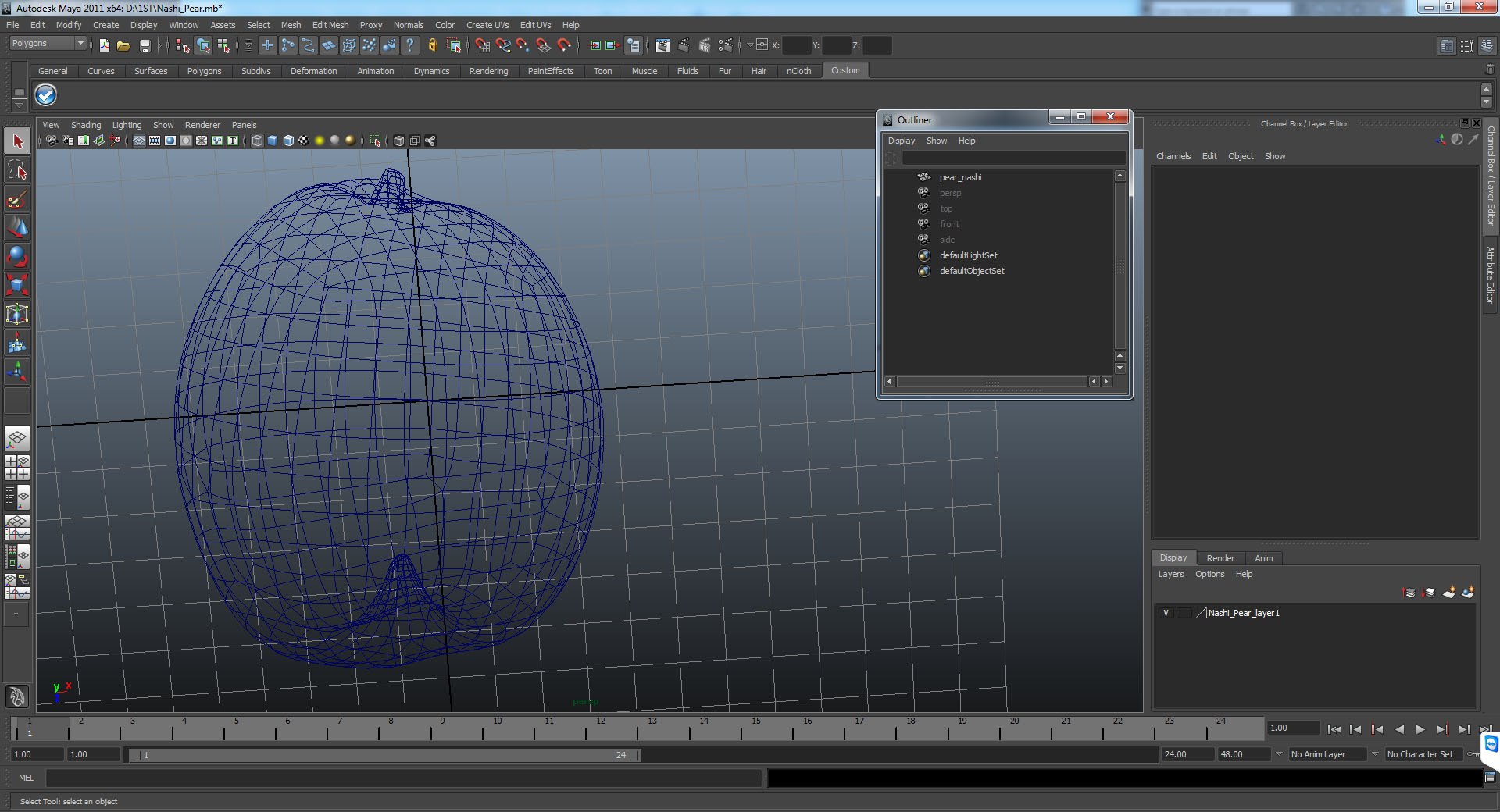Render the current frame clapper icon
1500x812 pixels.
click(x=684, y=45)
